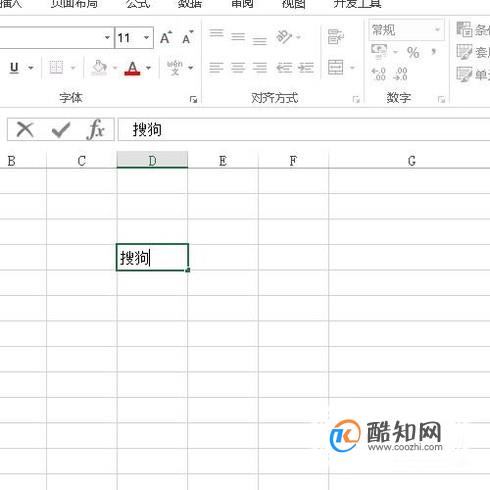Open the 视图 ribbon tab
This screenshot has width=490, height=490.
[294, 4]
